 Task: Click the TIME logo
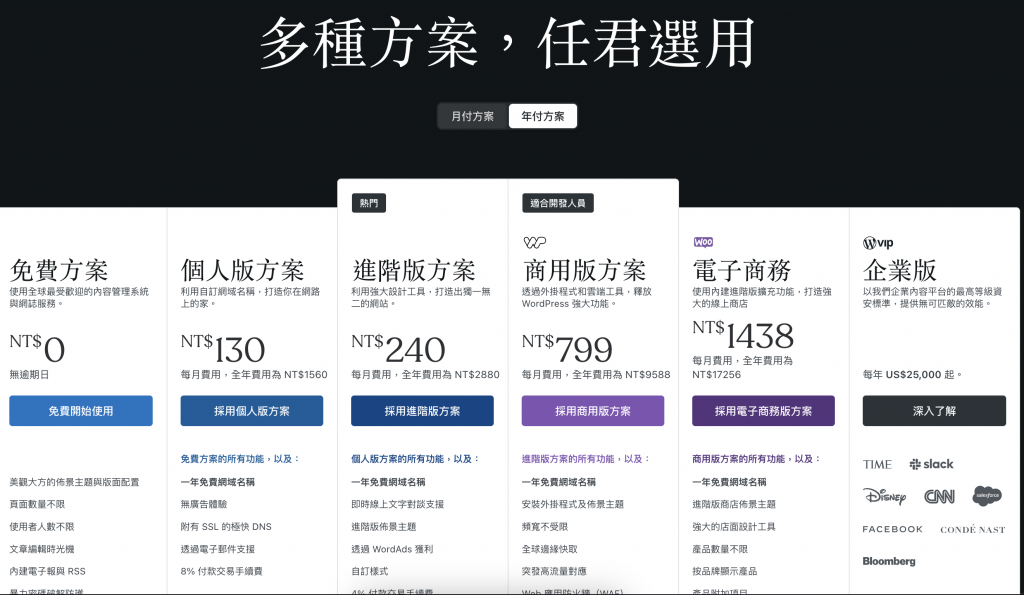[877, 464]
